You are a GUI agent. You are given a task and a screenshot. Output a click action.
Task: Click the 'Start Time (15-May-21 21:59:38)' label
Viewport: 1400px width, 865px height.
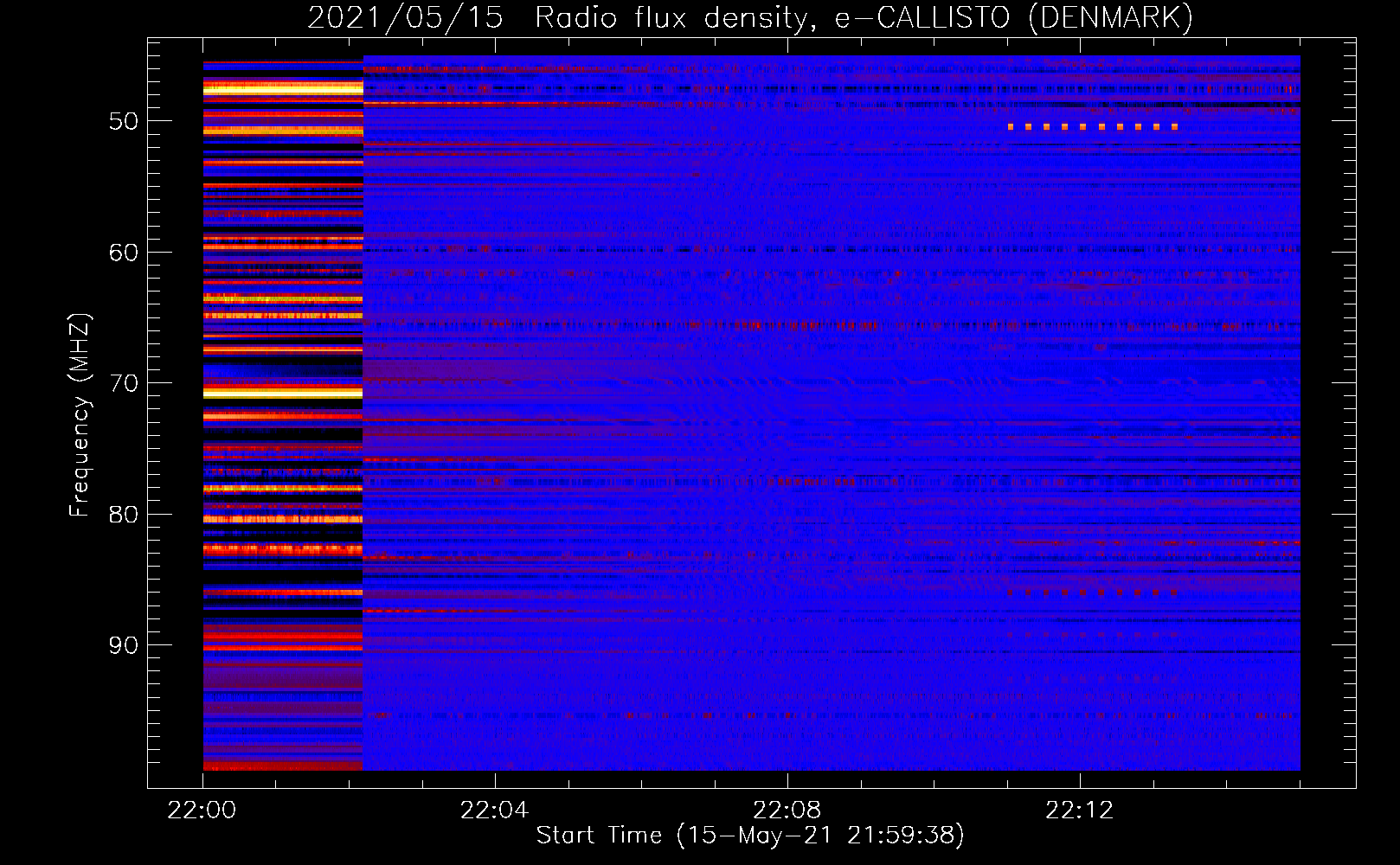(x=750, y=836)
